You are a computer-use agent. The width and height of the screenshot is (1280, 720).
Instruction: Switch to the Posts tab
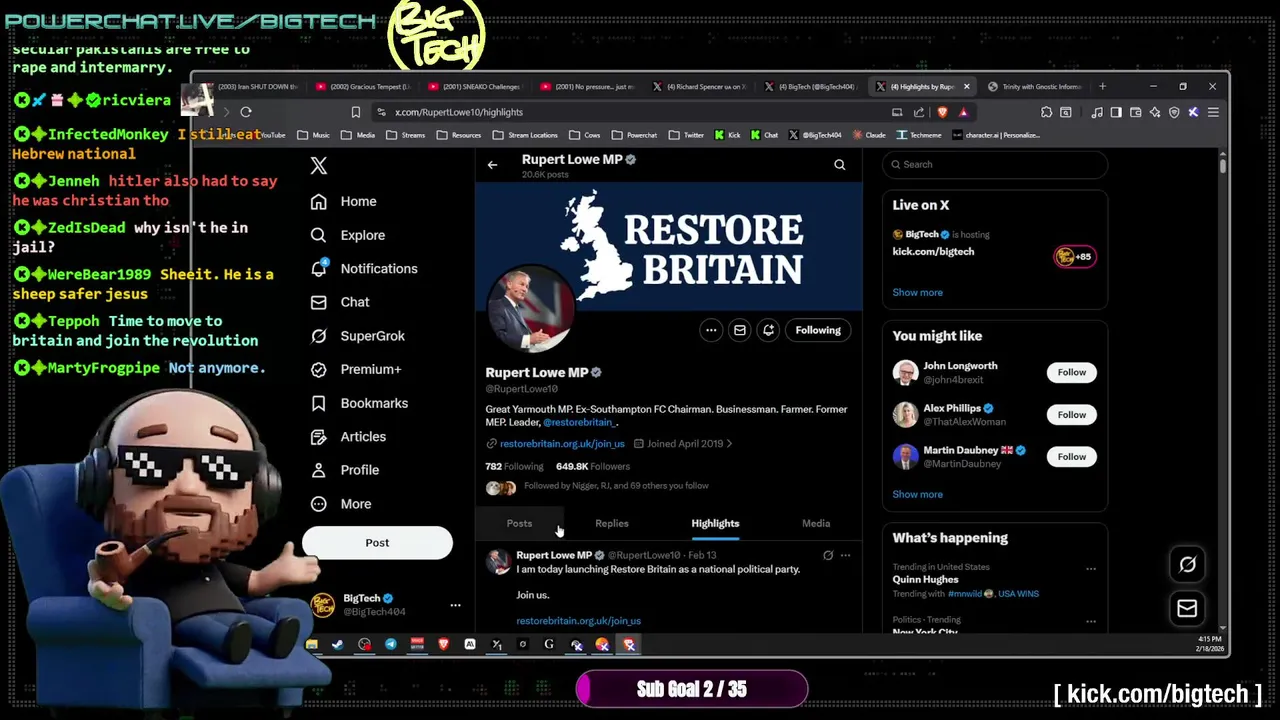[519, 524]
